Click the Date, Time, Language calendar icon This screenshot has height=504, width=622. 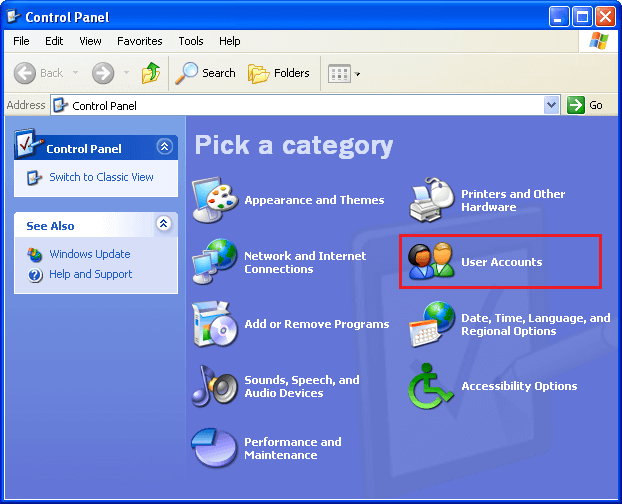tap(432, 324)
